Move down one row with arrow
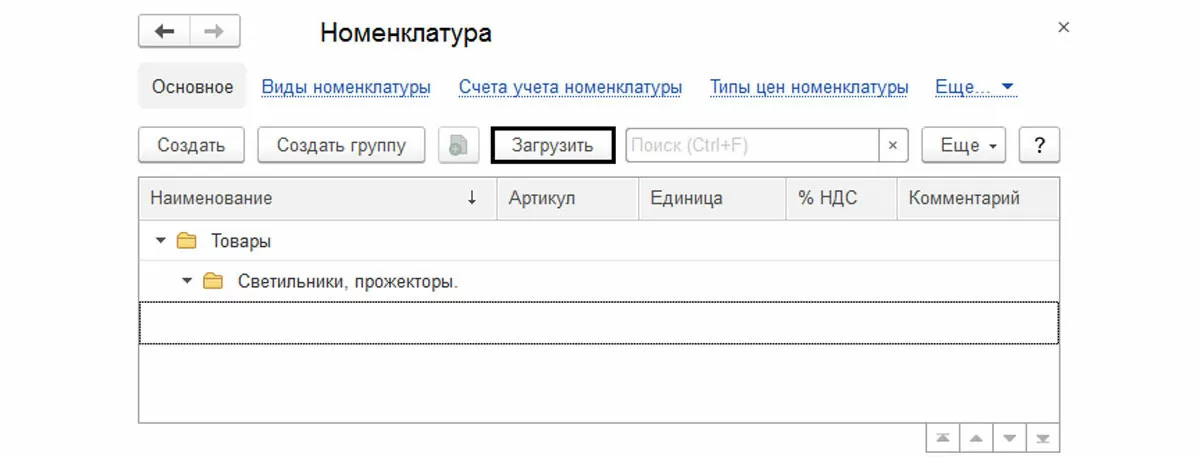 click(1010, 439)
